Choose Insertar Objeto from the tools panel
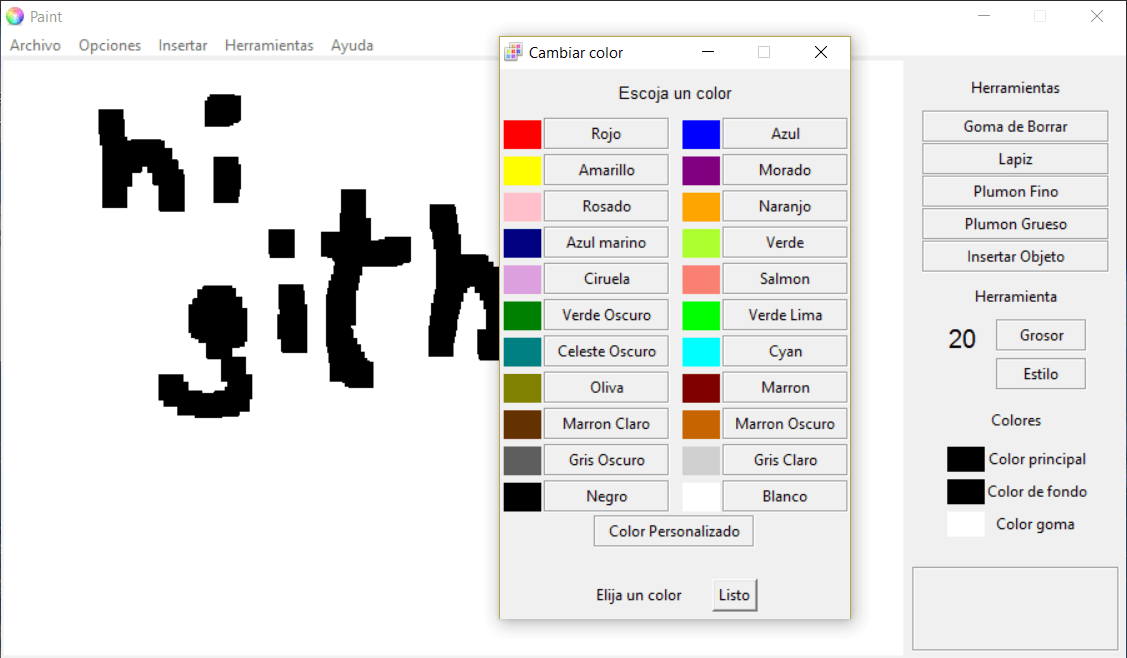This screenshot has width=1127, height=658. point(1014,256)
